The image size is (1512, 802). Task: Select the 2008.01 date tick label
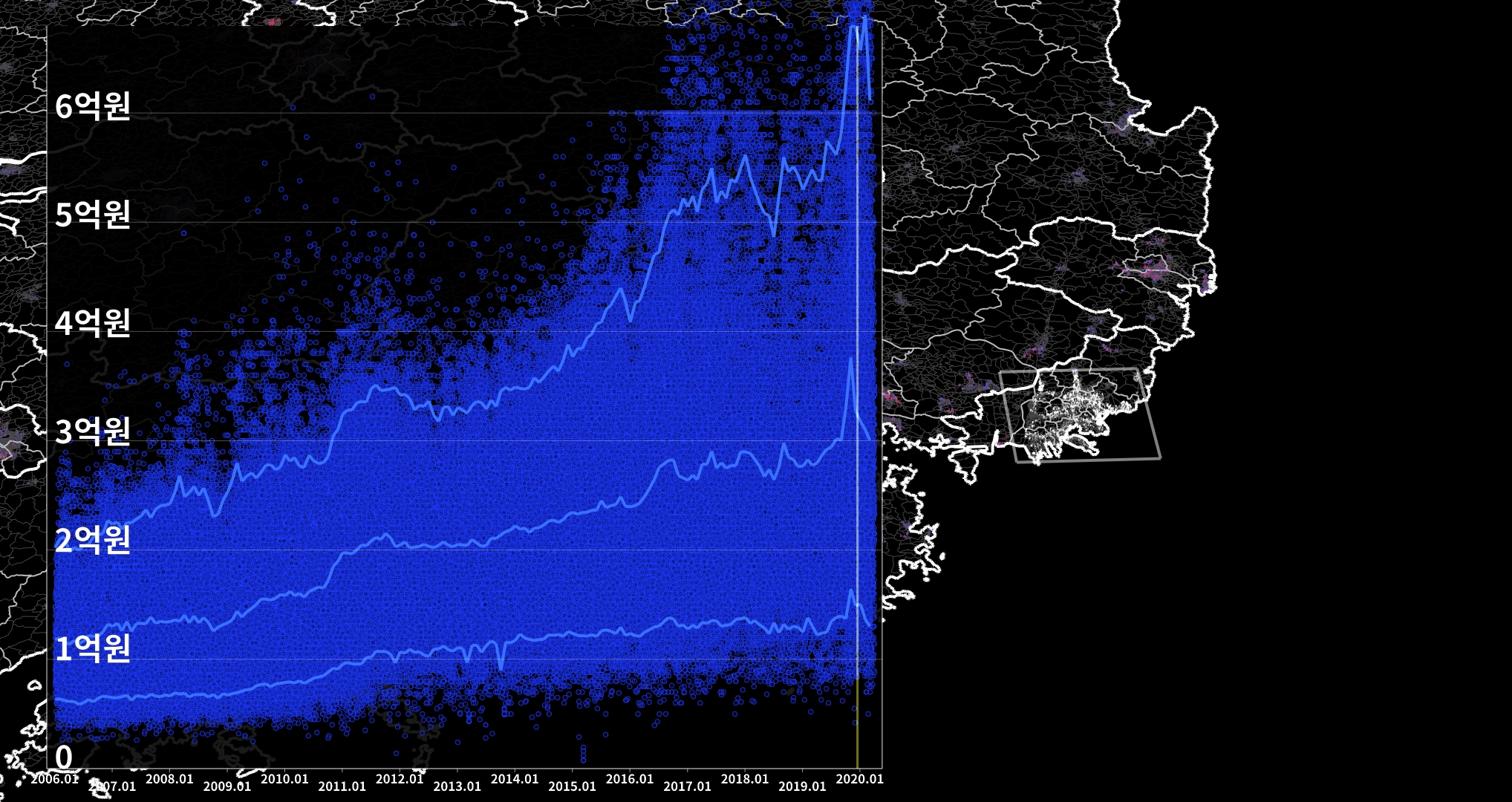[x=169, y=779]
